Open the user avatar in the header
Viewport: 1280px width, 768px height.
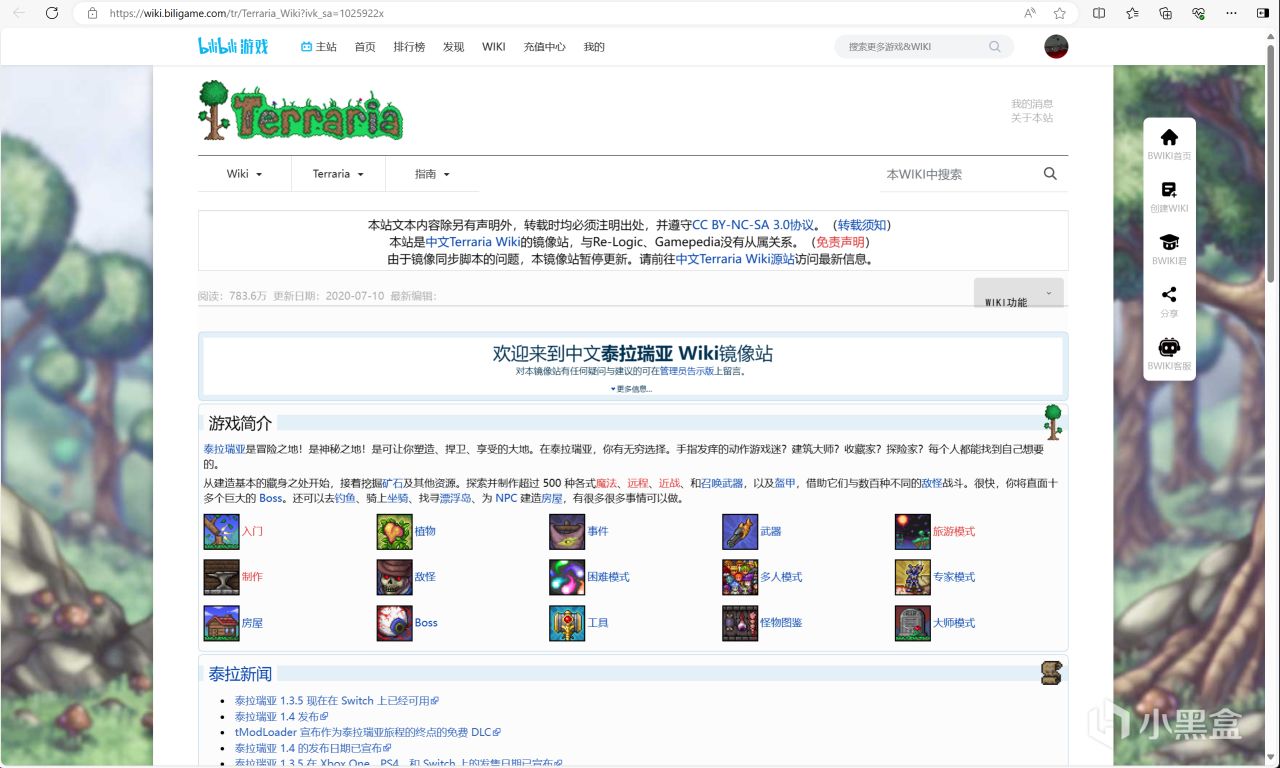(1056, 46)
